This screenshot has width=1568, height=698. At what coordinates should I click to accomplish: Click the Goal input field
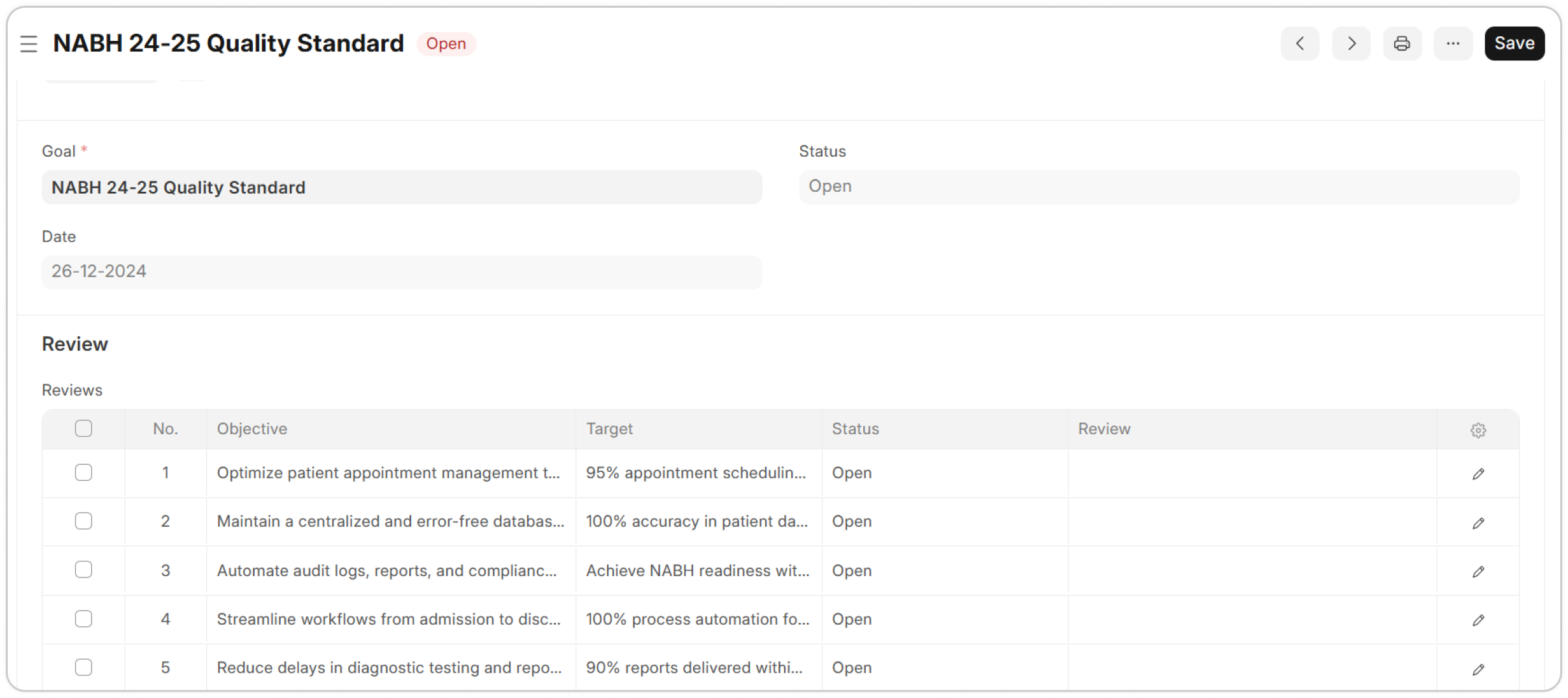(401, 187)
